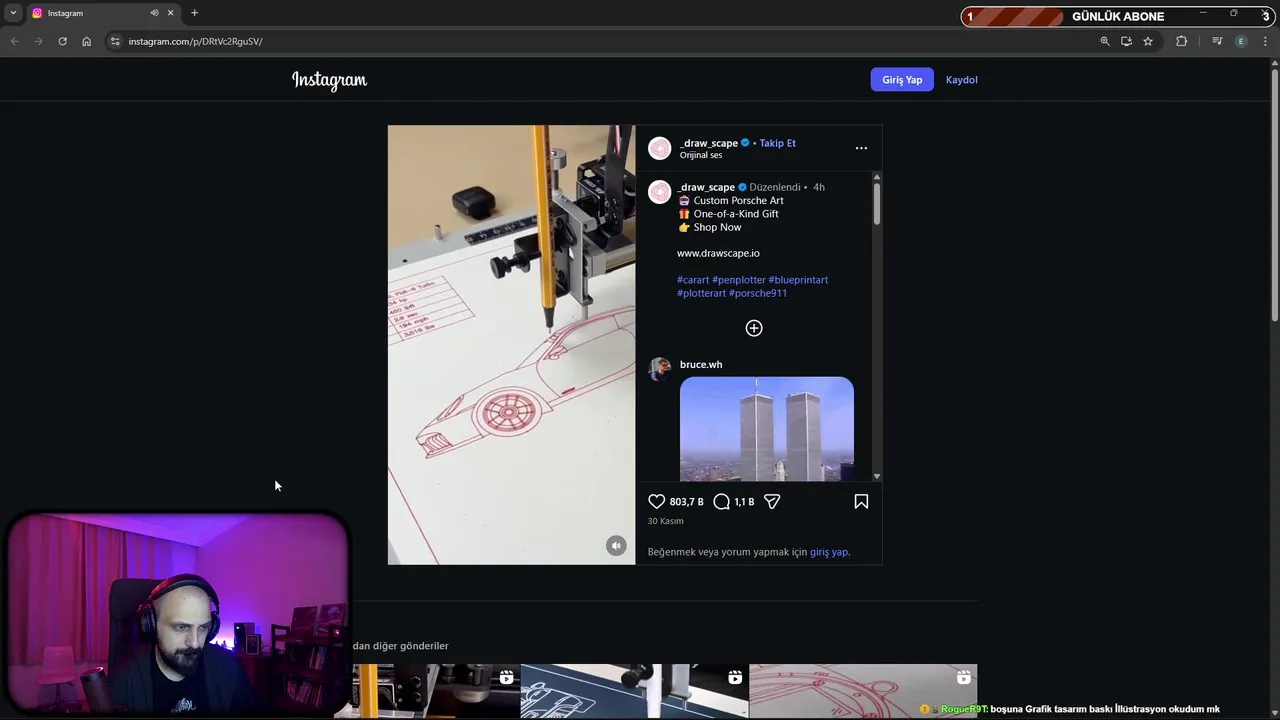Click the 30 Kasım post date

[665, 521]
